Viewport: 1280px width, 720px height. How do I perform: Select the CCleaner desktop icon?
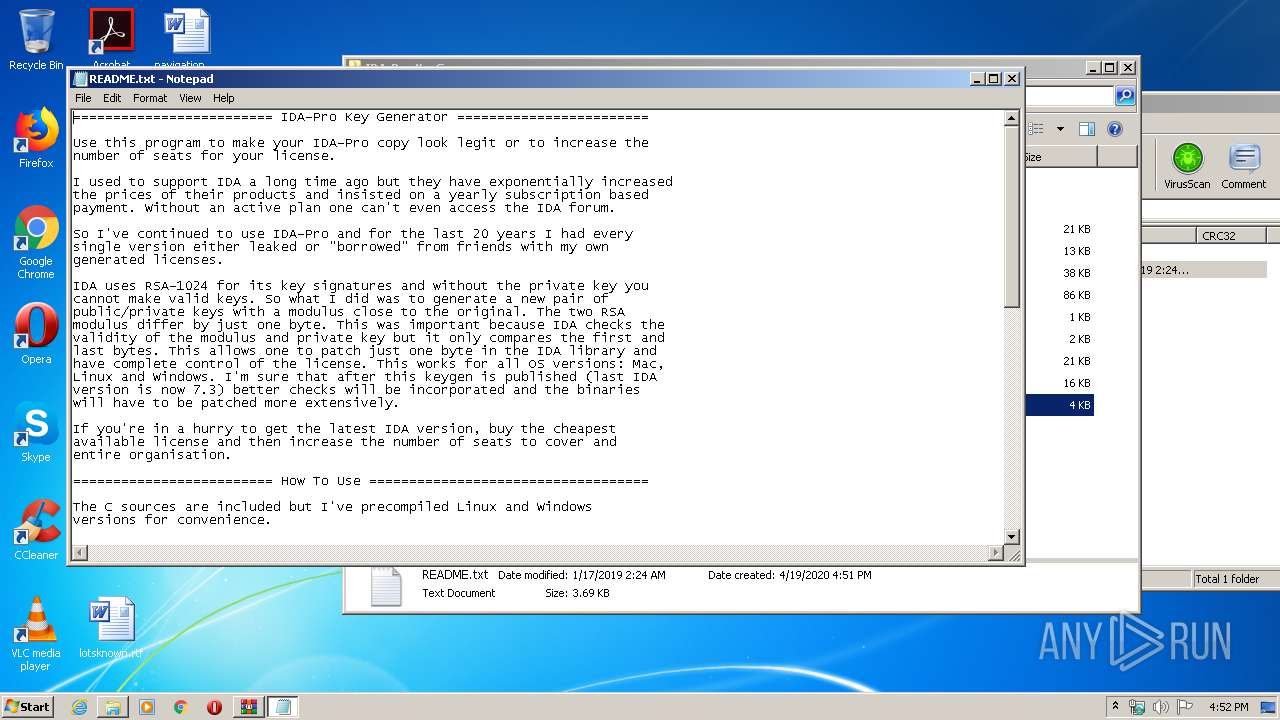[x=36, y=530]
